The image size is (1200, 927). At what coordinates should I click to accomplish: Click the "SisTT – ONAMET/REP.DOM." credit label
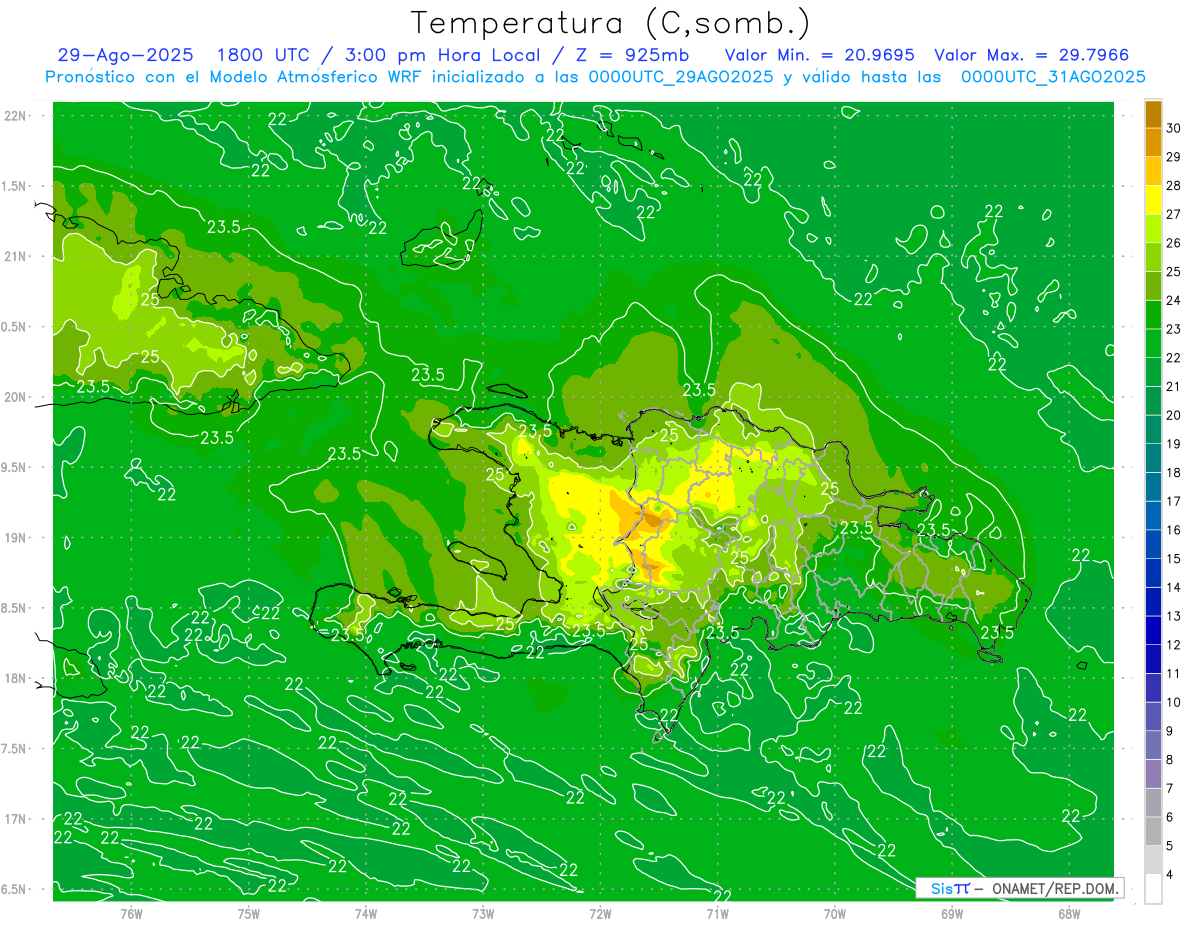[1019, 888]
